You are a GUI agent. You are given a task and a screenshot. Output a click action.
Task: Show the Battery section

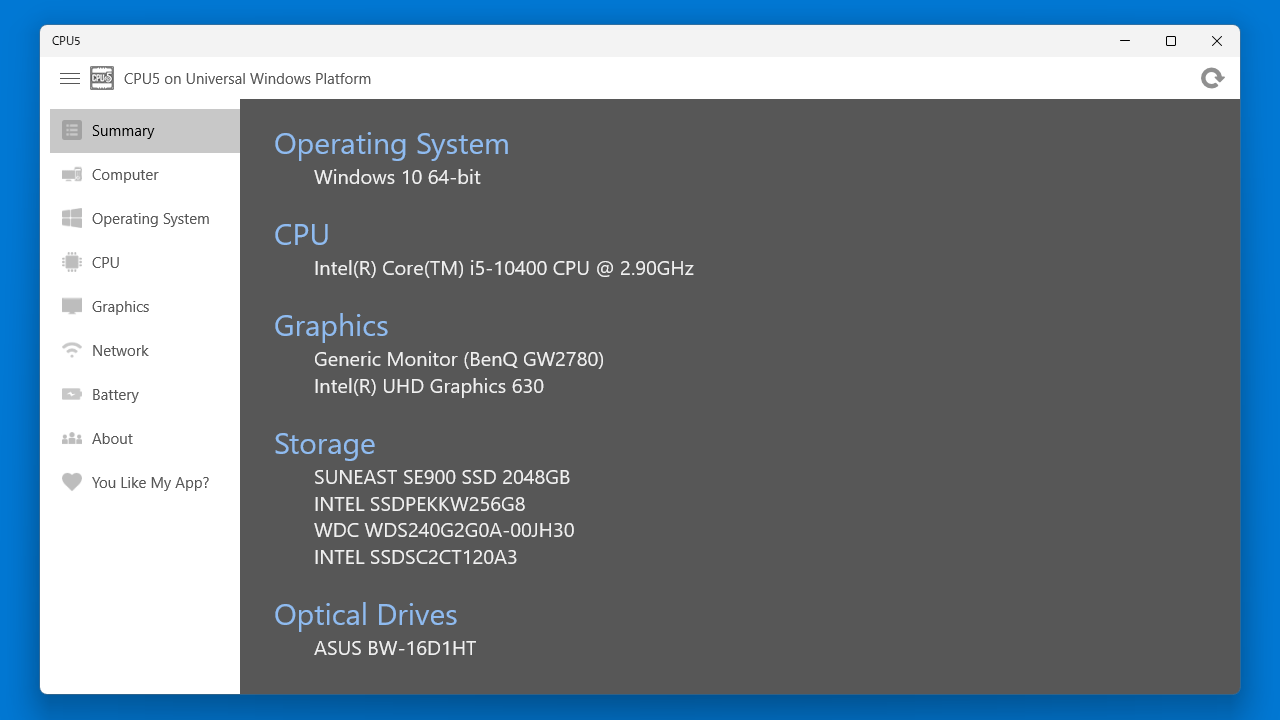click(x=145, y=395)
